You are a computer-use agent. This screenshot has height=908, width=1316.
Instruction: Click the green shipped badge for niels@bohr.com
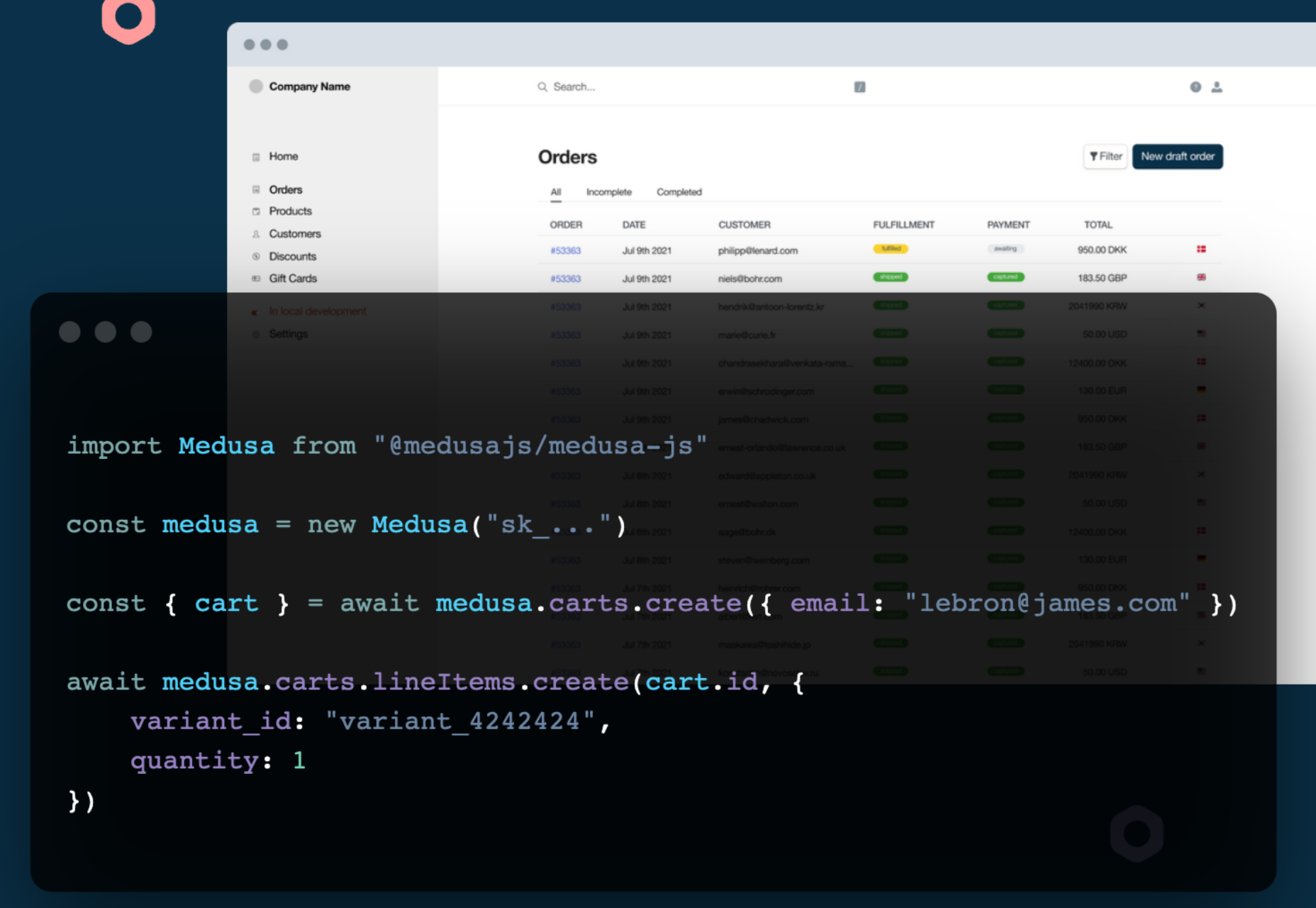coord(891,277)
